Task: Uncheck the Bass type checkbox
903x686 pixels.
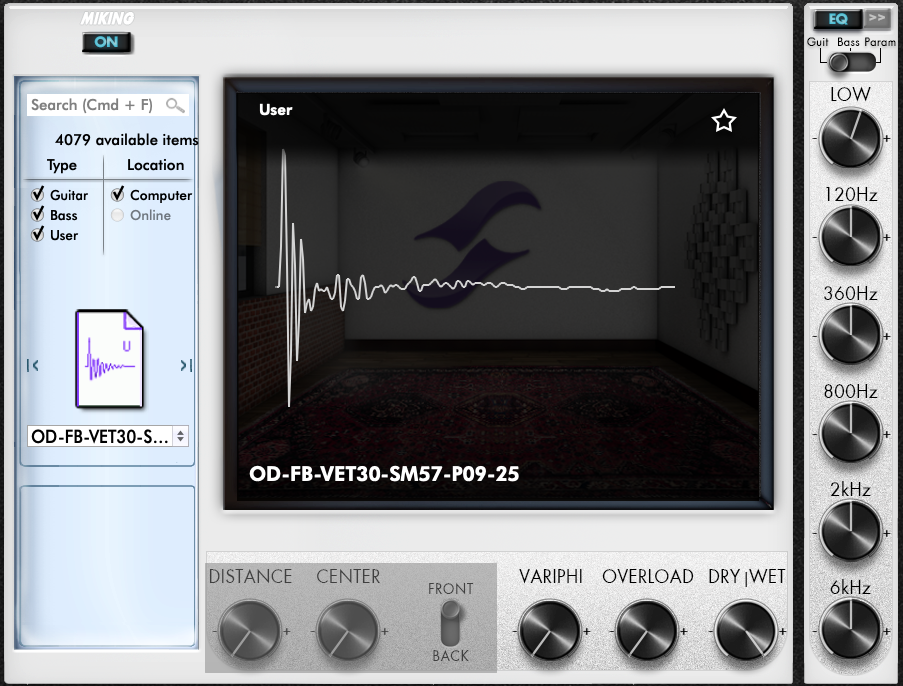Action: [38, 215]
